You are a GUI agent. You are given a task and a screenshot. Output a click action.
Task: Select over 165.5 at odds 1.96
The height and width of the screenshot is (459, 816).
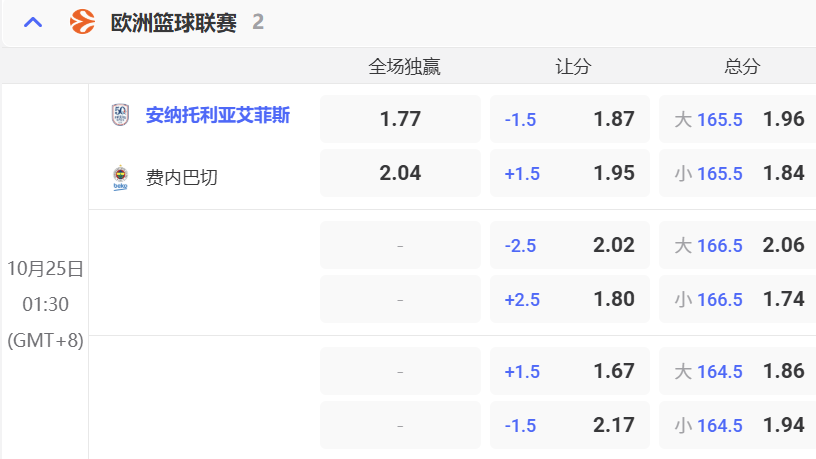pos(737,119)
